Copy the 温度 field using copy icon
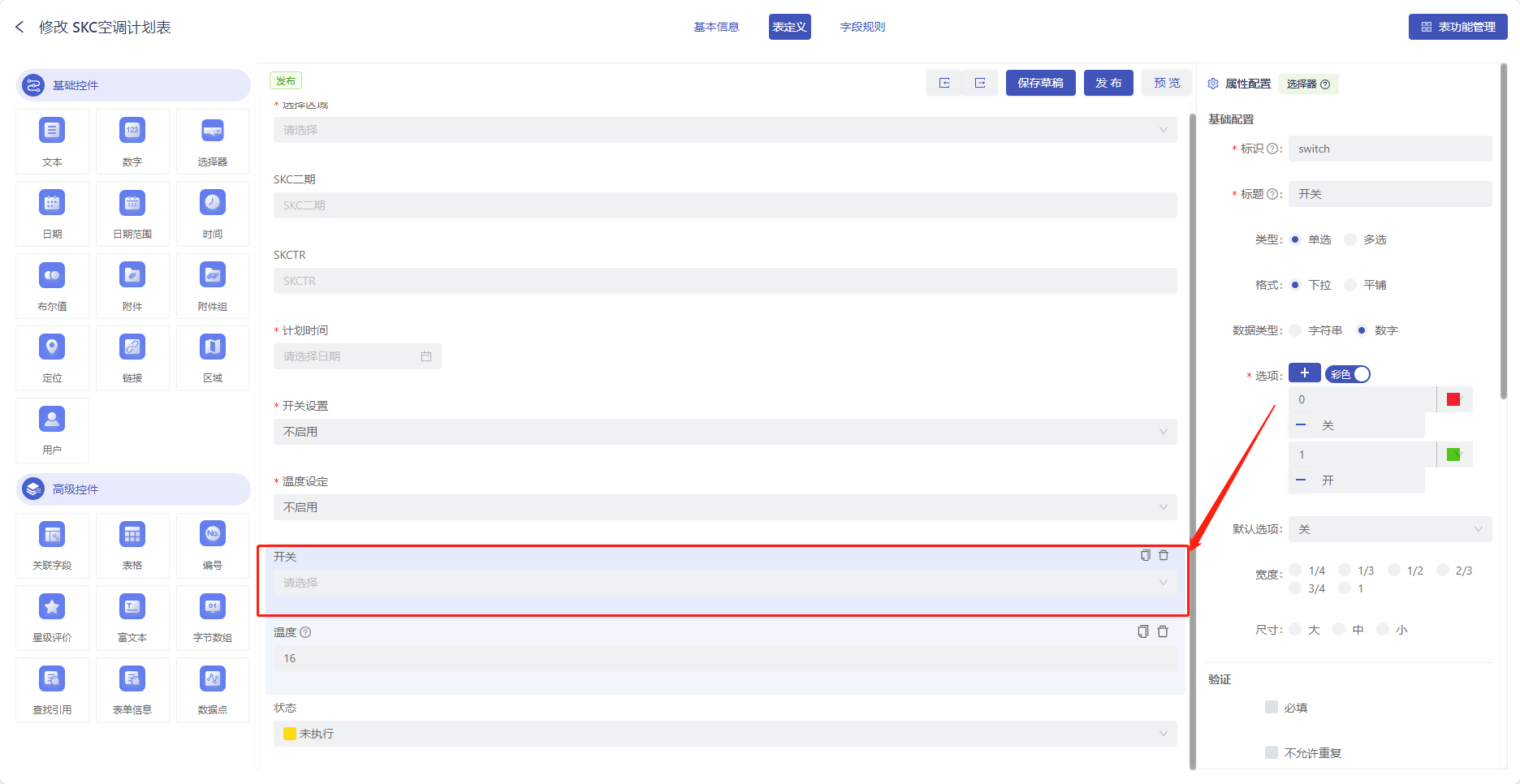 tap(1143, 631)
